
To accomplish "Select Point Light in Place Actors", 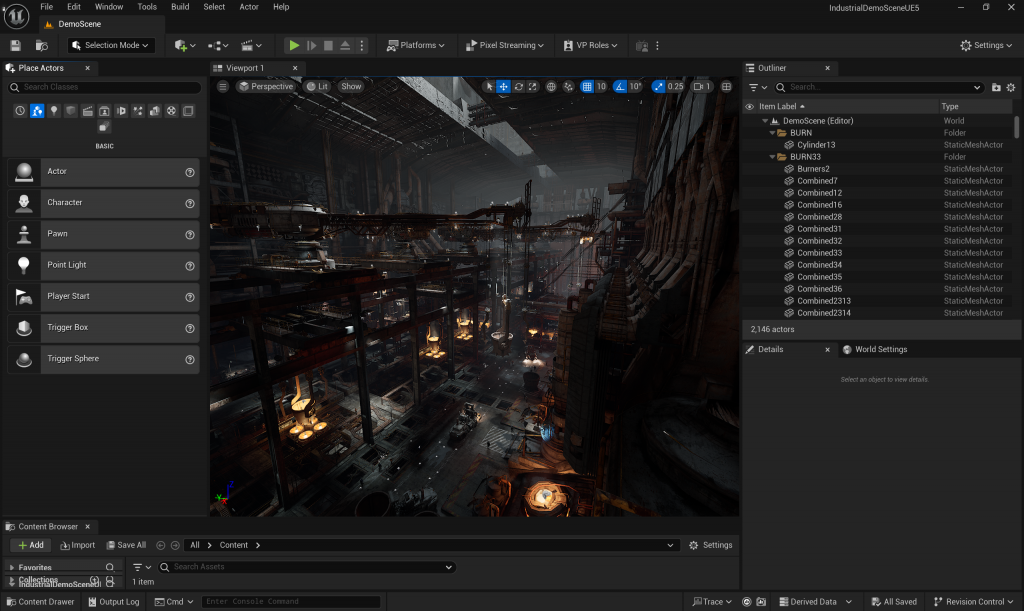I will point(103,265).
